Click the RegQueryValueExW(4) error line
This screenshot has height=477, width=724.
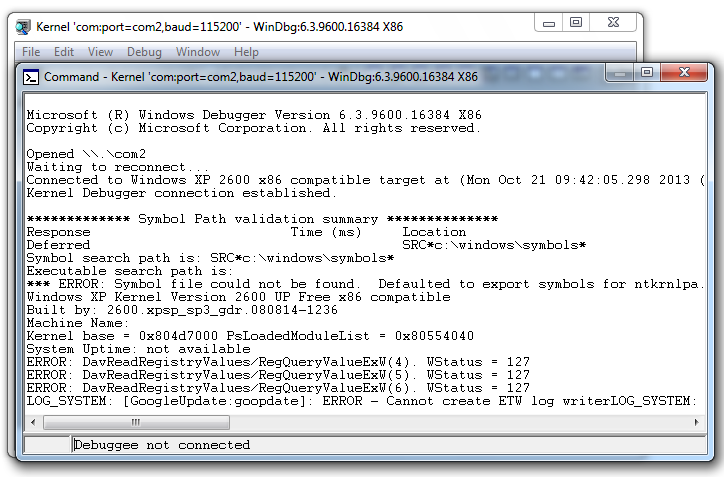(278, 362)
